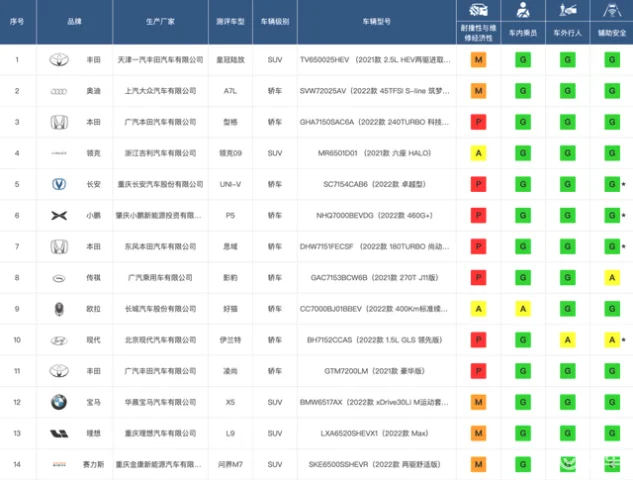
Task: Click the SC7154CAB6 vehicle model cell
Action: (375, 184)
